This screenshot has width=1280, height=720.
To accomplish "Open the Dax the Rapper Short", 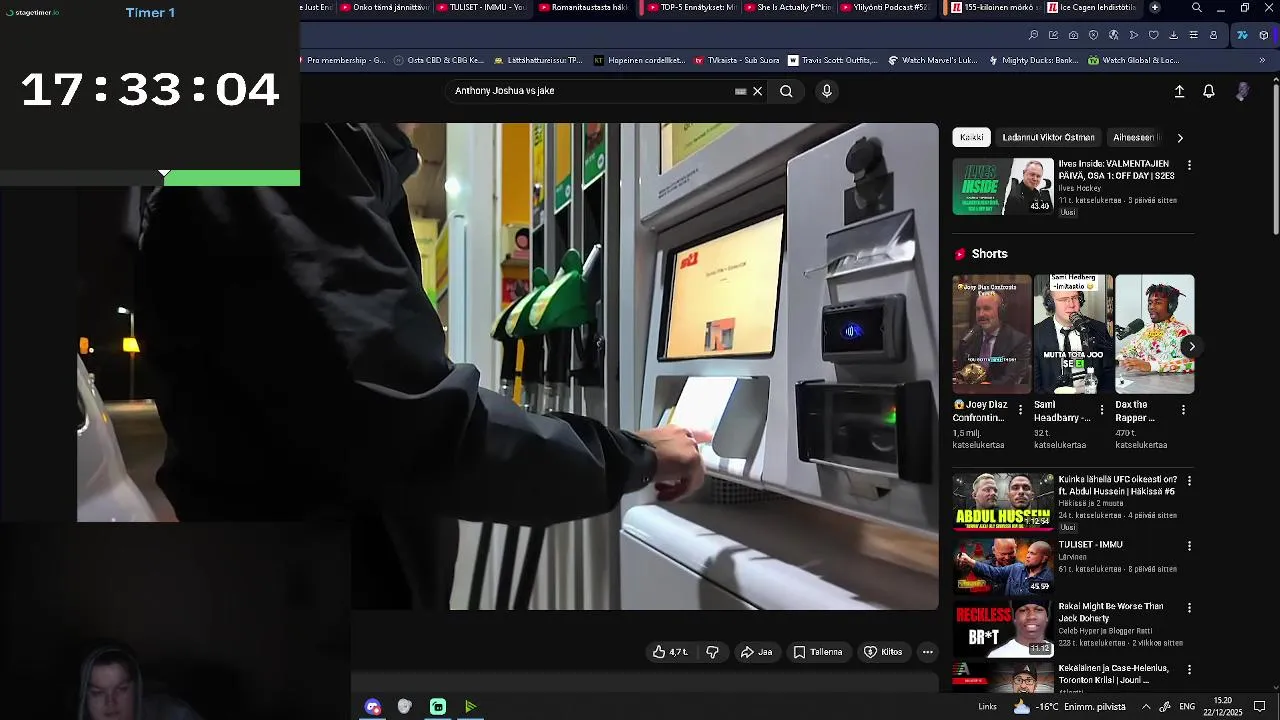I will [x=1154, y=334].
